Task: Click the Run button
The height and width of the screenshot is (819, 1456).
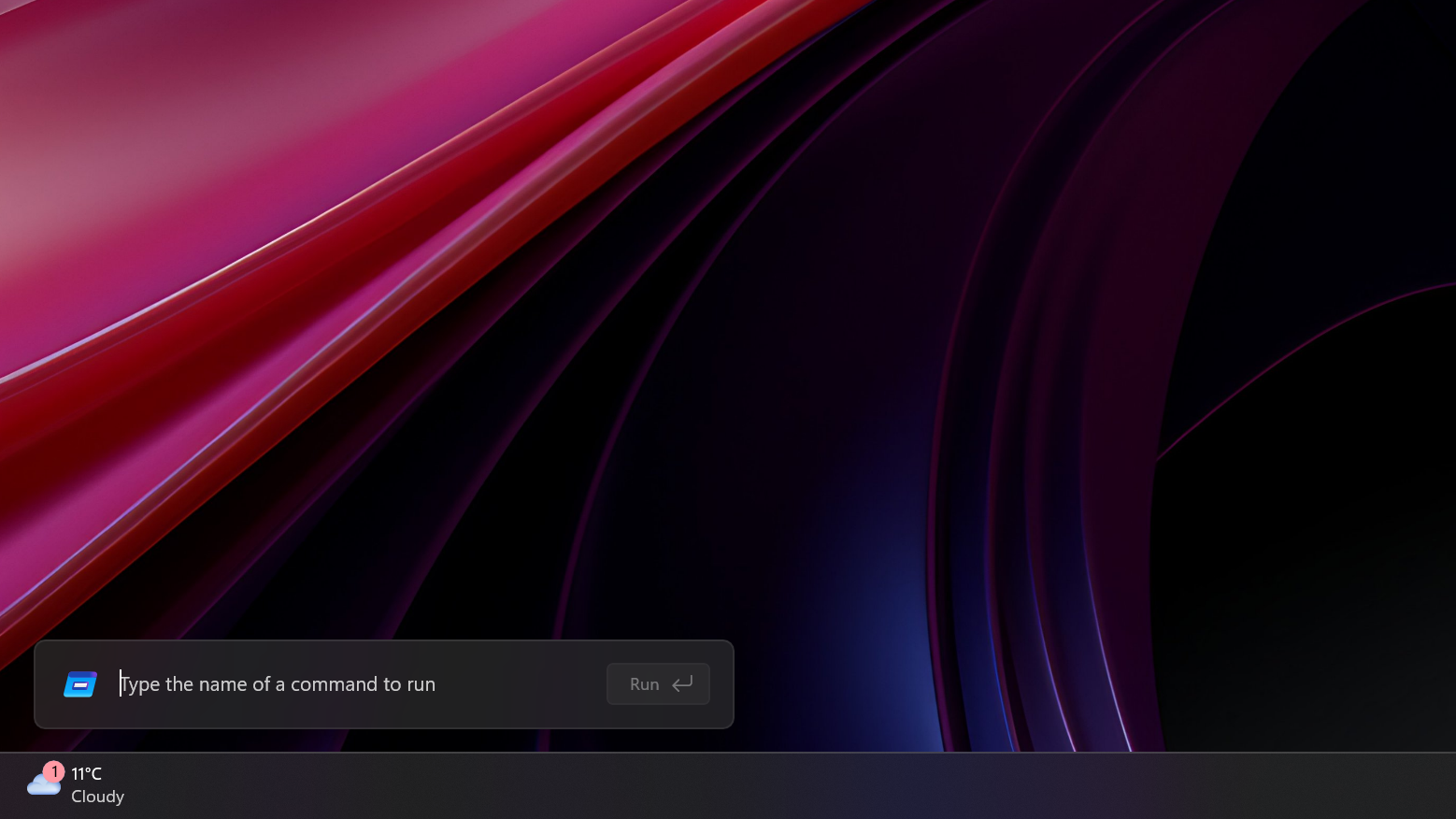Action: [x=658, y=684]
